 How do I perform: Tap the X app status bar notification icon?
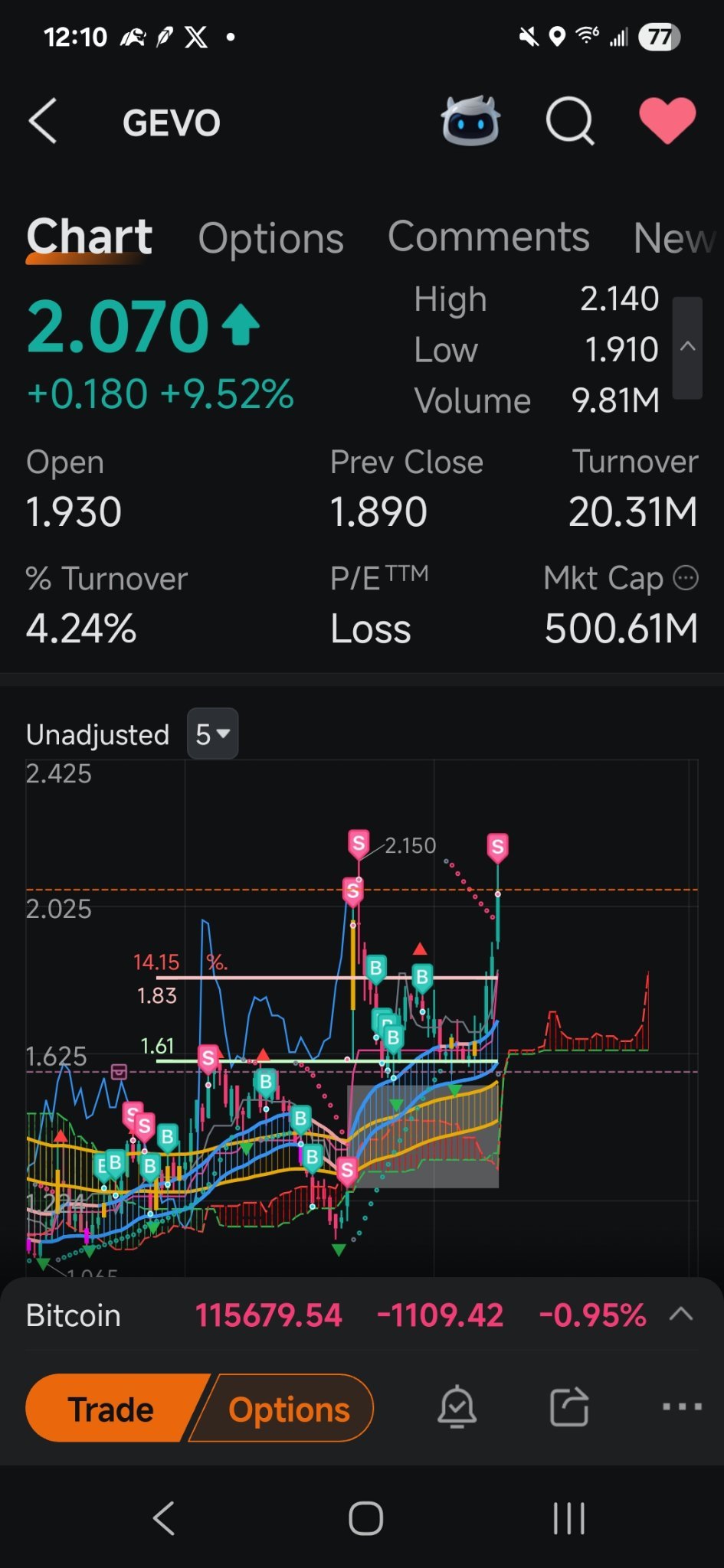pyautogui.click(x=196, y=37)
